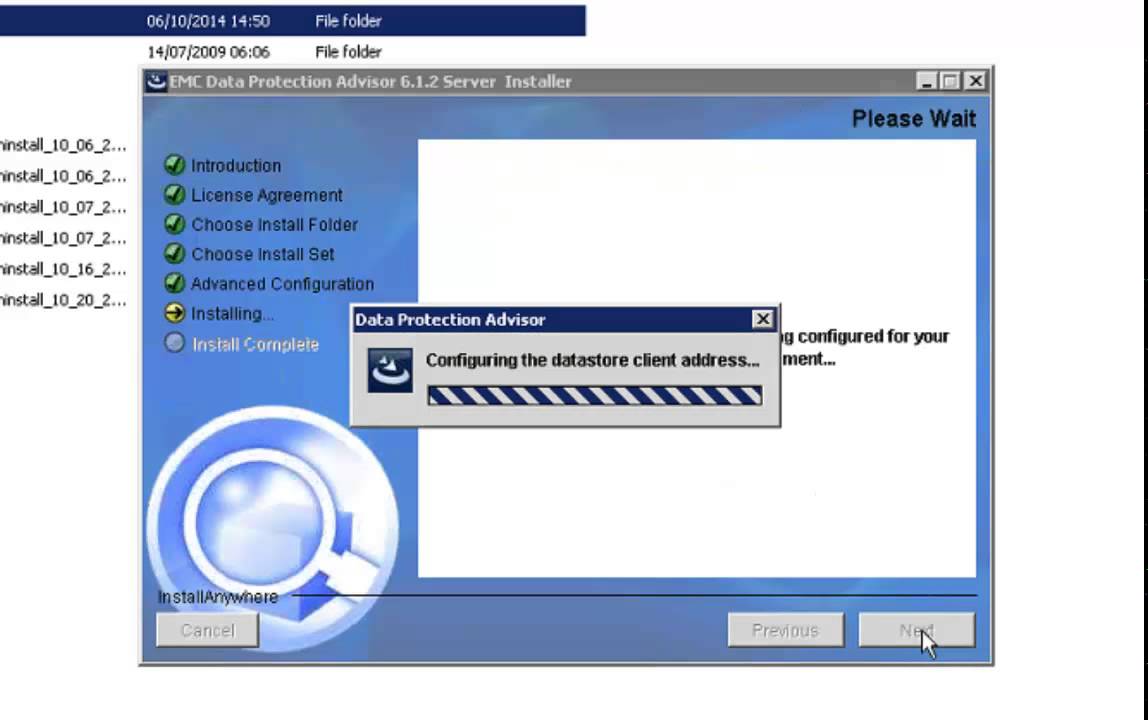
Task: Select the Introduction step label
Action: point(236,166)
